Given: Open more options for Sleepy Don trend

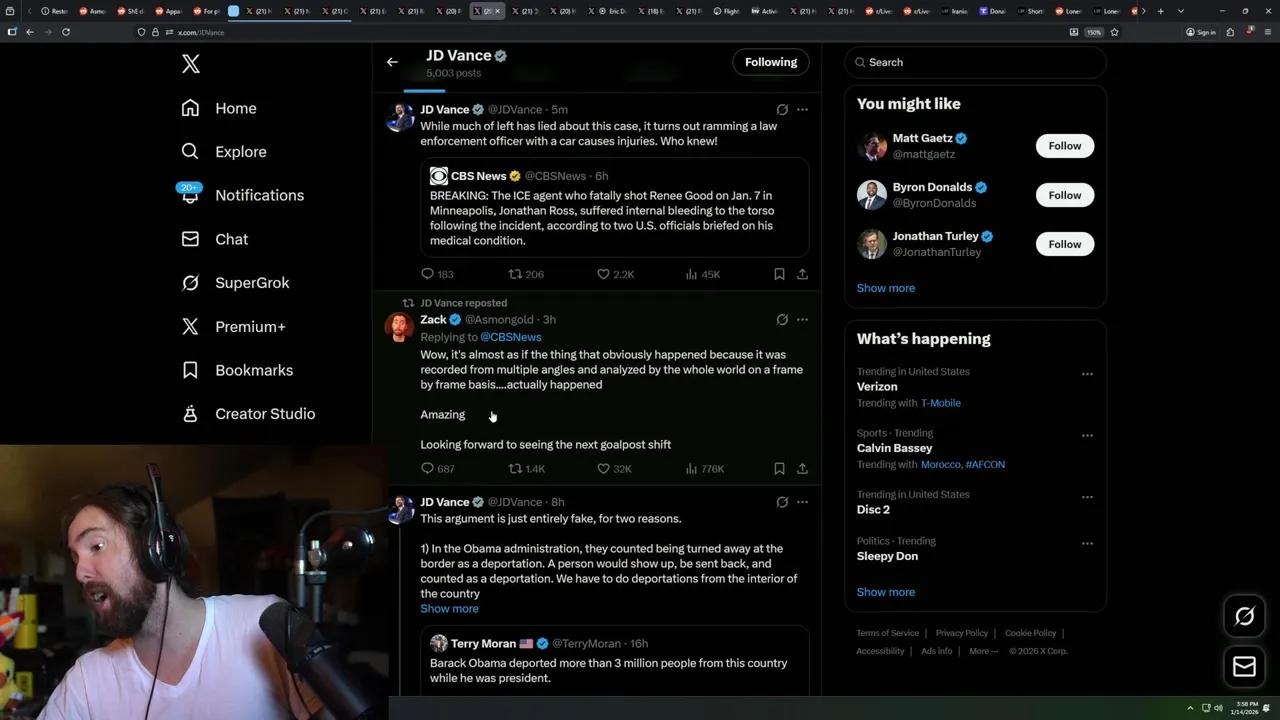Looking at the screenshot, I should [1087, 544].
